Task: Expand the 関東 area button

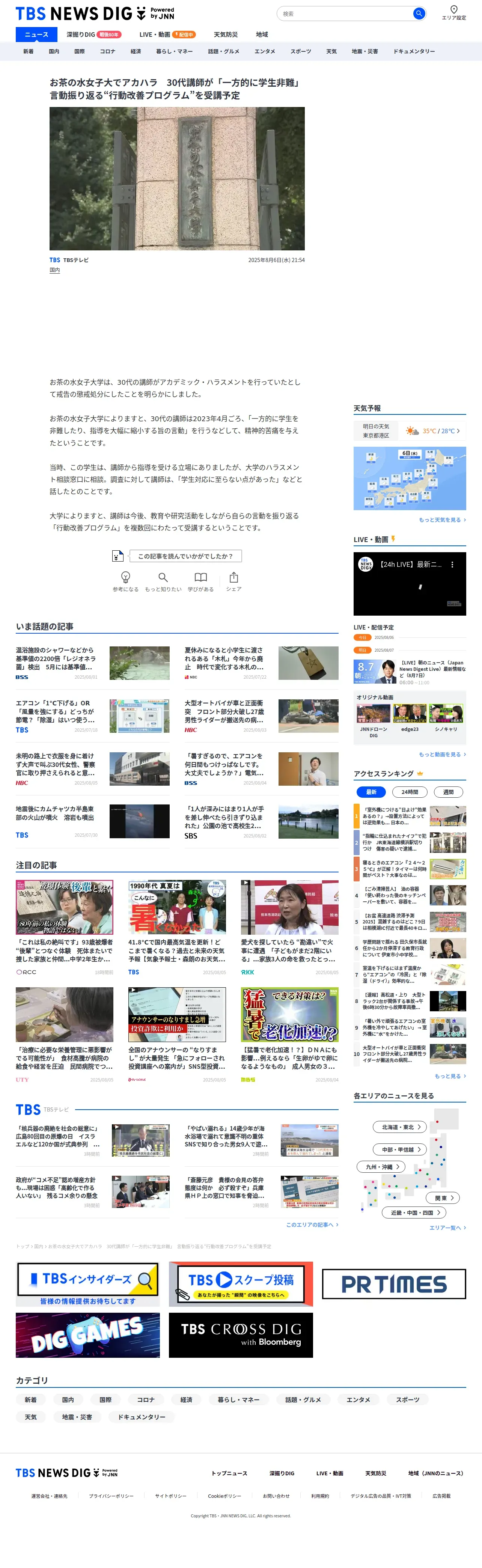Action: click(x=443, y=1197)
